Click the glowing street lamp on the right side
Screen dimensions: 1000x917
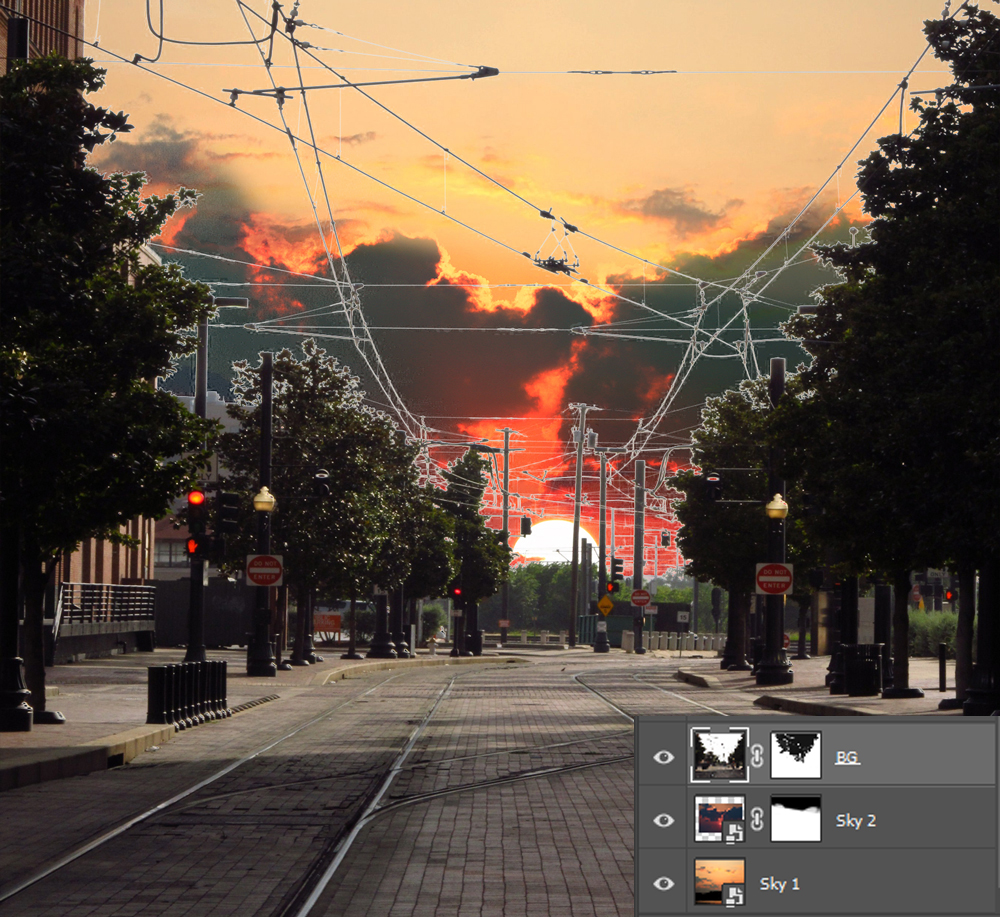777,507
